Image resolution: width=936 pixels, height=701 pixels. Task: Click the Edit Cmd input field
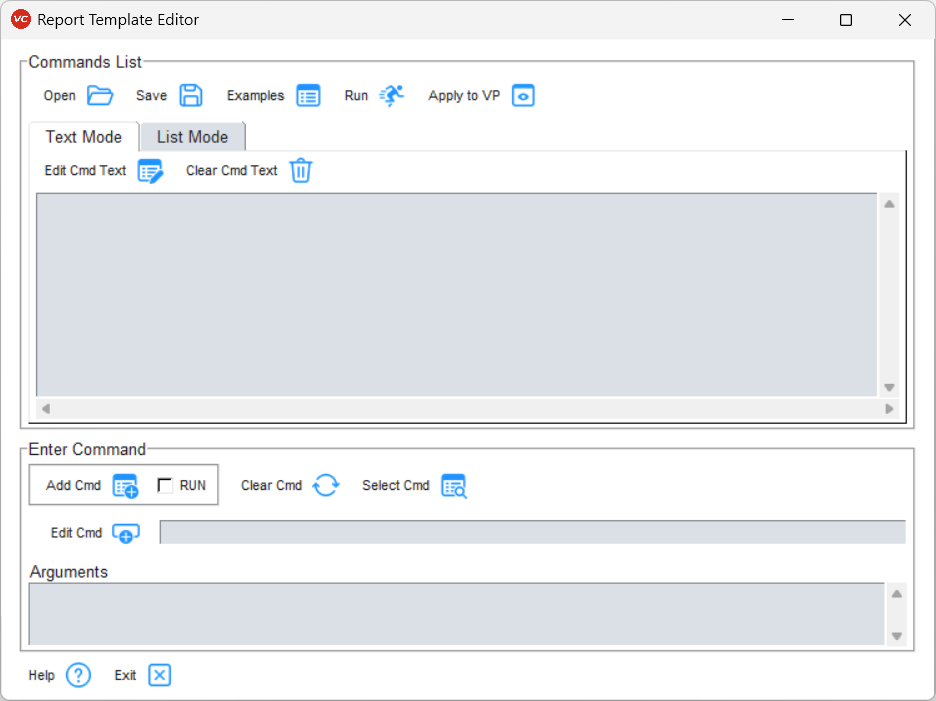[532, 532]
